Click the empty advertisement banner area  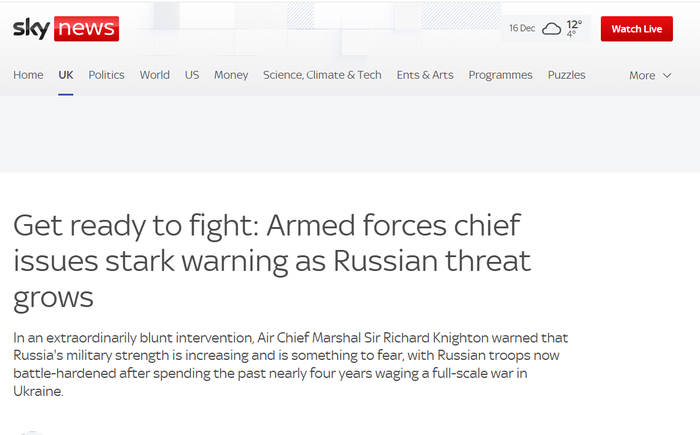point(350,135)
